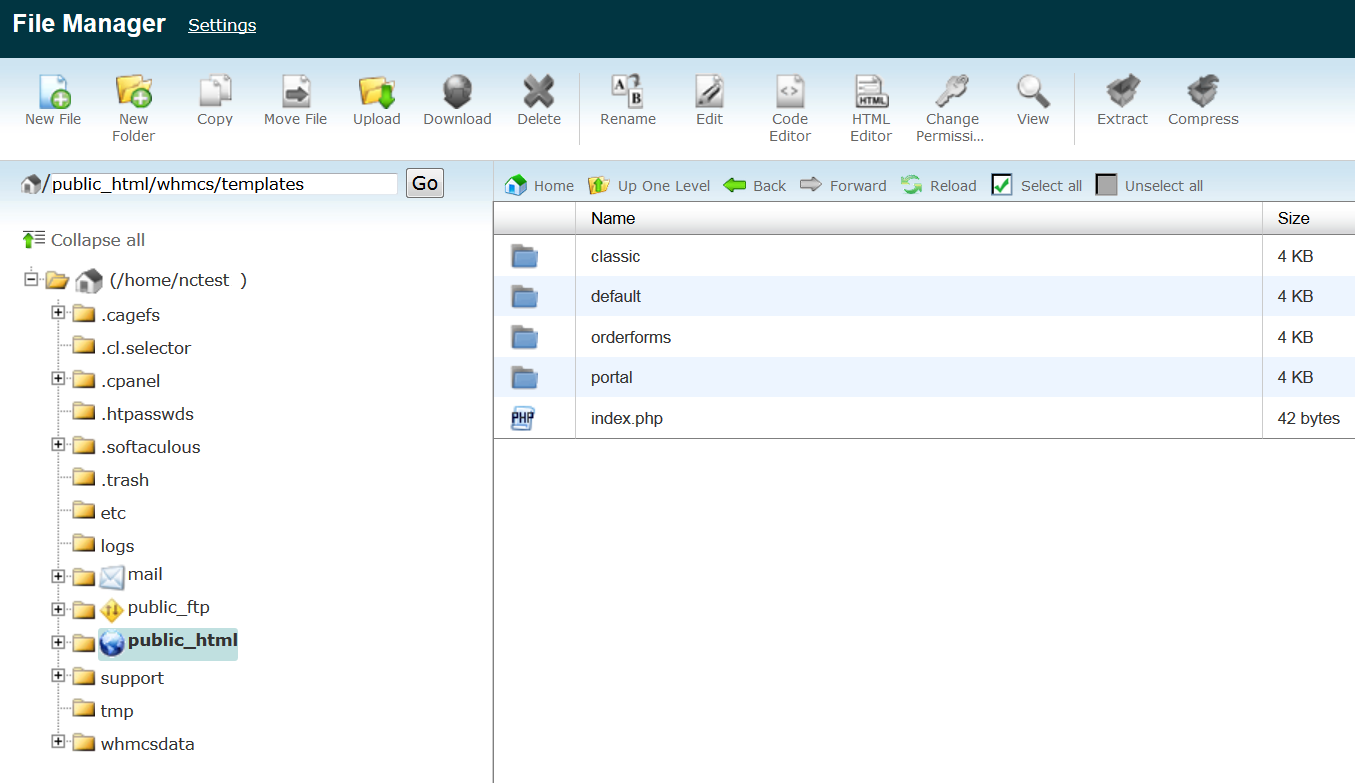Select tmp folder in the tree
Screen dimensions: 1355x783
click(117, 711)
